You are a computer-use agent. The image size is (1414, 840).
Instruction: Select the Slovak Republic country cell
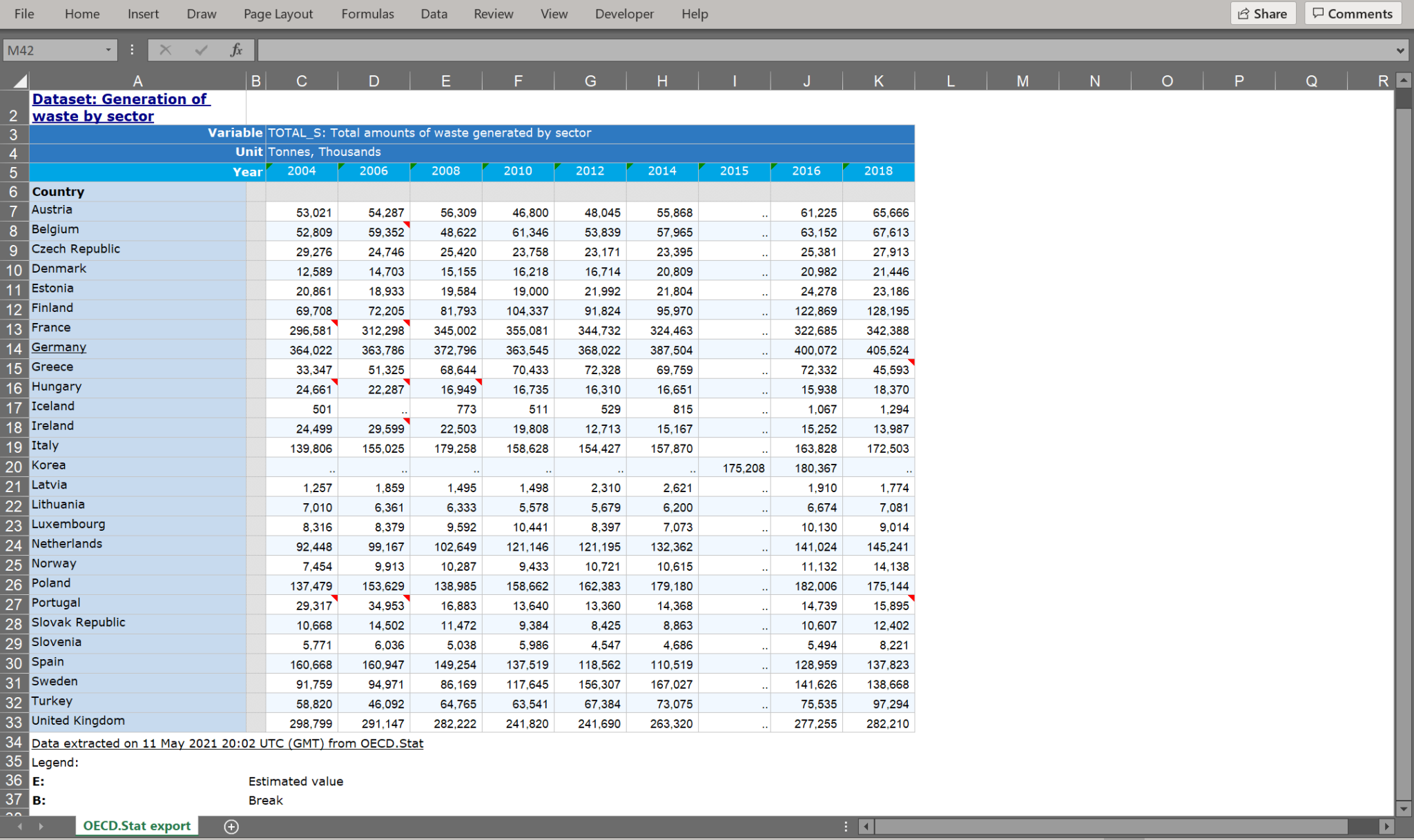click(x=137, y=623)
